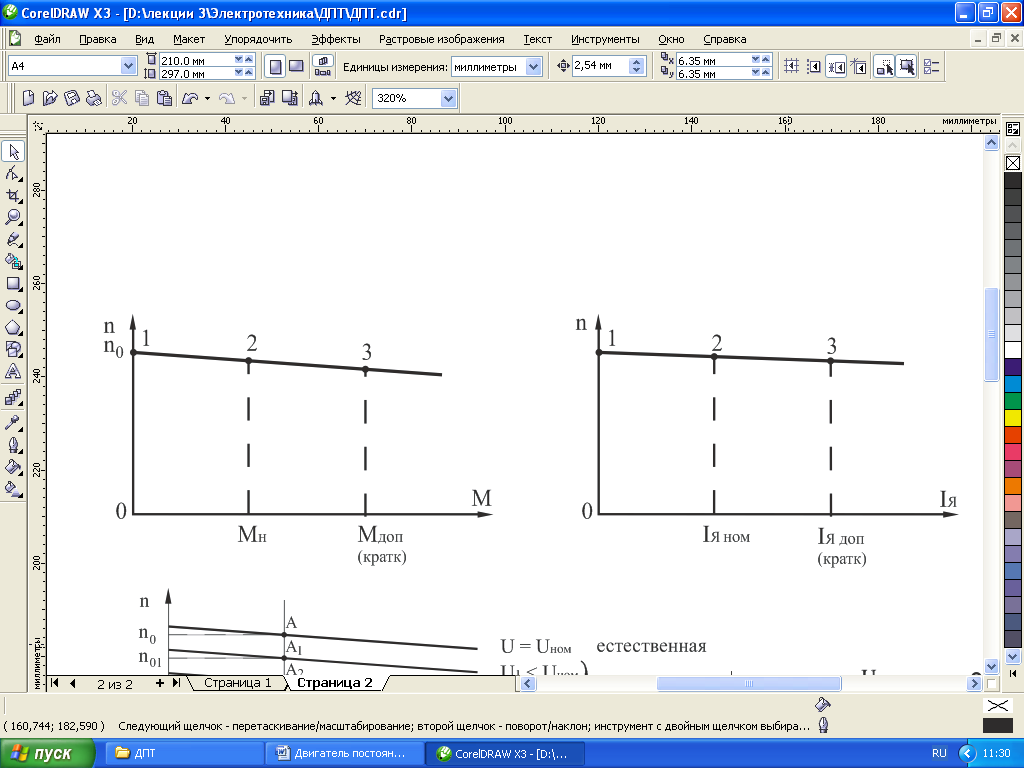The image size is (1024, 768).
Task: Select the Pick tool in toolbox
Action: 13,152
